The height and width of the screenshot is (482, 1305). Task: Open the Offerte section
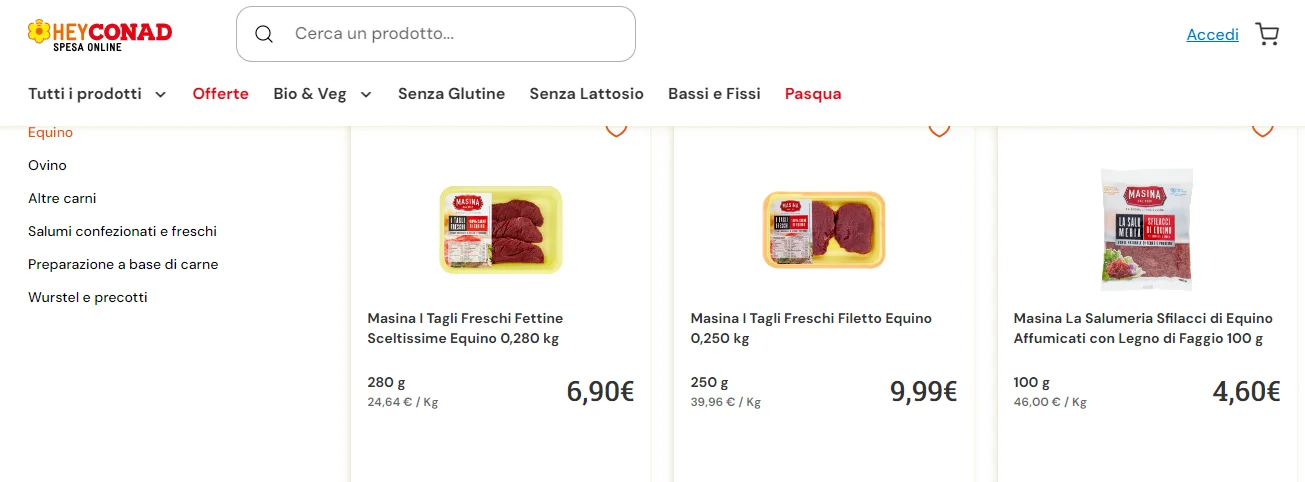220,94
